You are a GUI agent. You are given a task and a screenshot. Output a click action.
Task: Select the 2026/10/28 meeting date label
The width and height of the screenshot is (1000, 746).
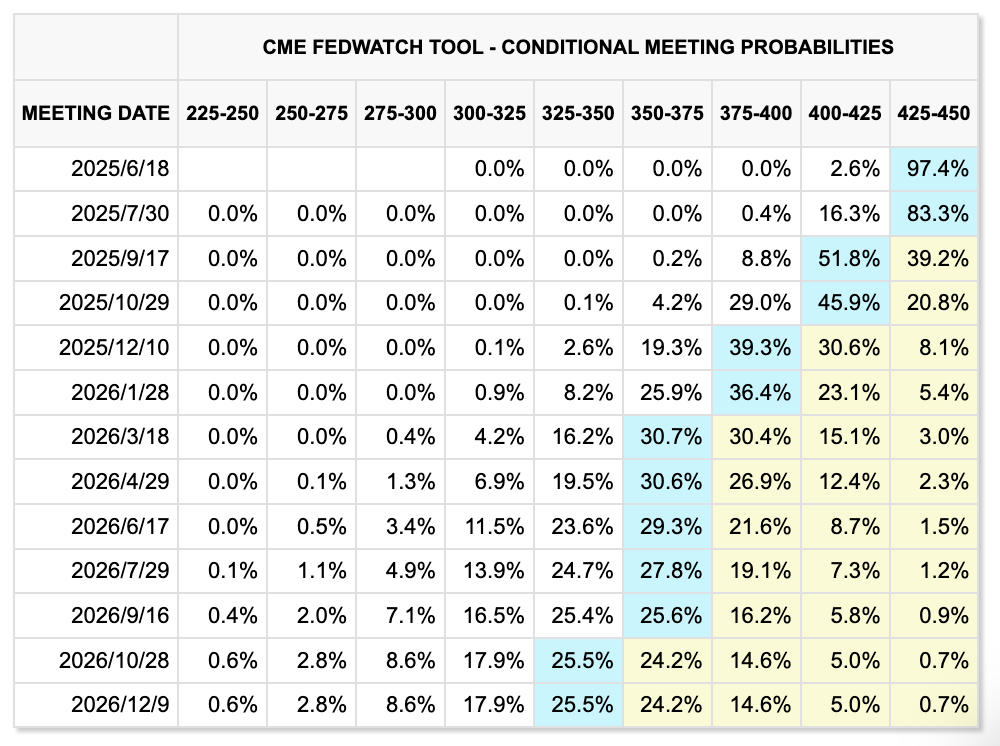(115, 661)
